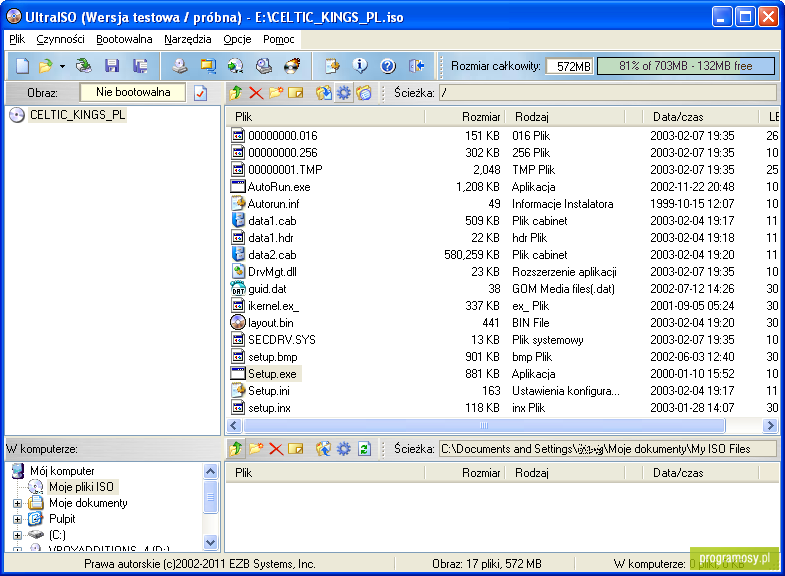
Task: Click the Extract icon in the ISO pane toolbar
Action: (x=323, y=93)
